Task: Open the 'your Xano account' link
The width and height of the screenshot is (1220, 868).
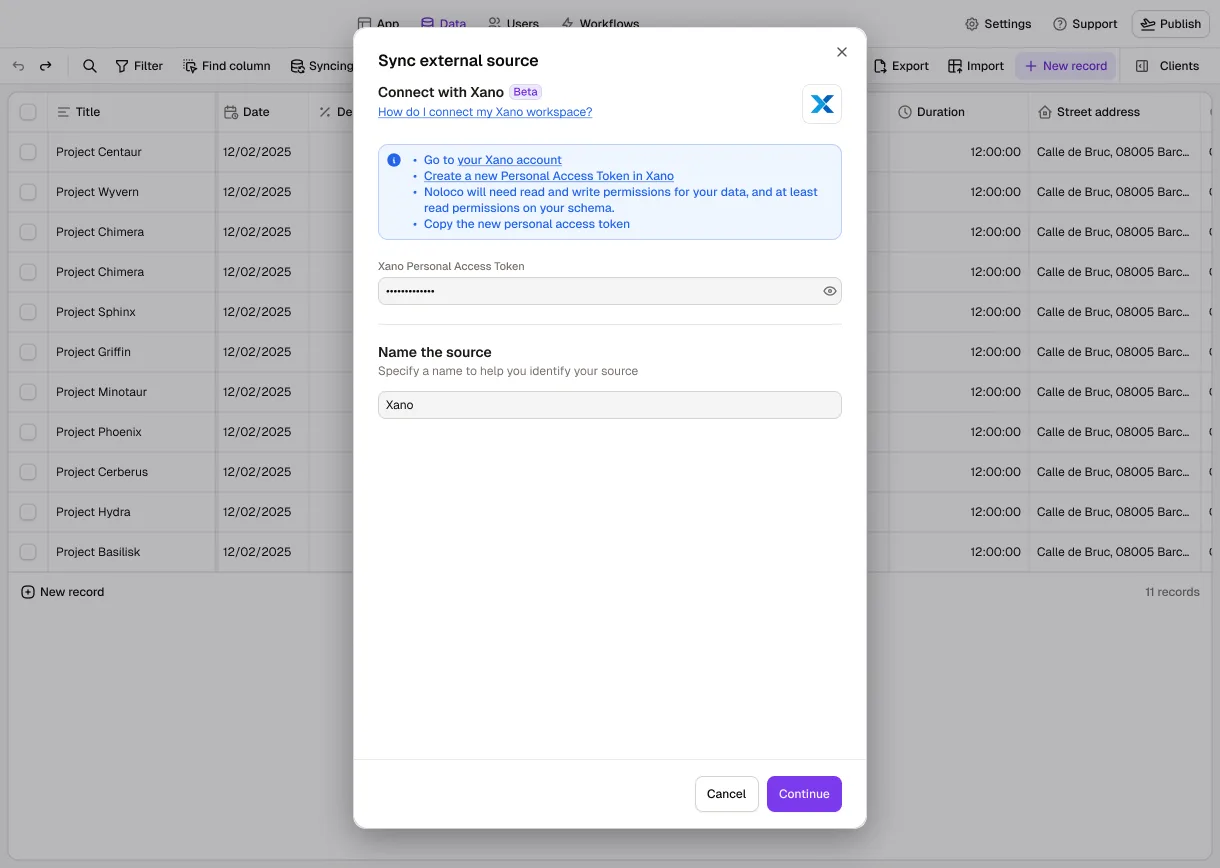Action: [509, 160]
